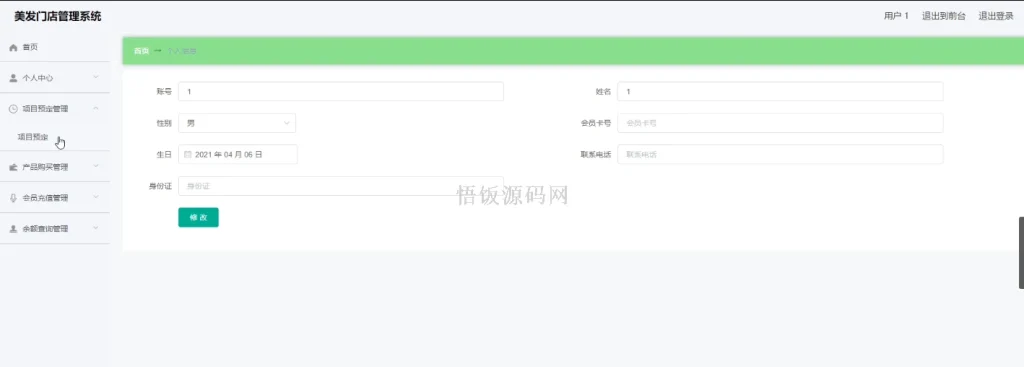Click the 会员卡号 input field
The height and width of the screenshot is (367, 1024).
tap(780, 123)
